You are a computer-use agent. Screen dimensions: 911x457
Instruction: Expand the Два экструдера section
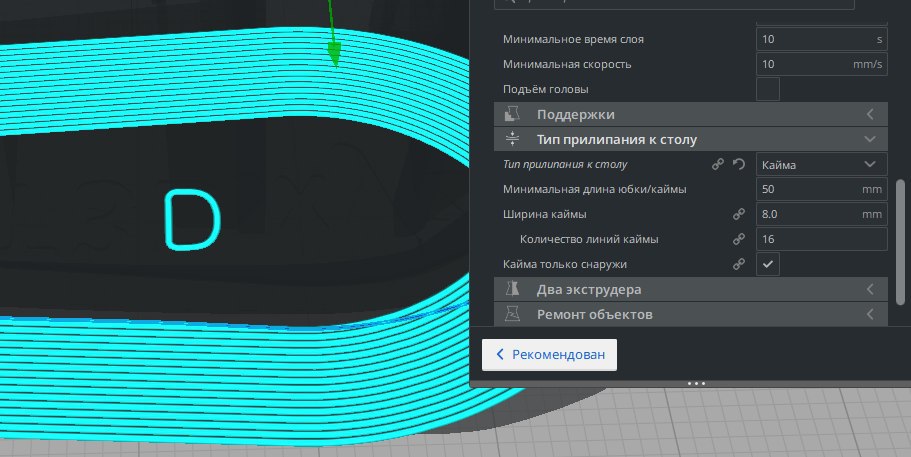tap(870, 289)
